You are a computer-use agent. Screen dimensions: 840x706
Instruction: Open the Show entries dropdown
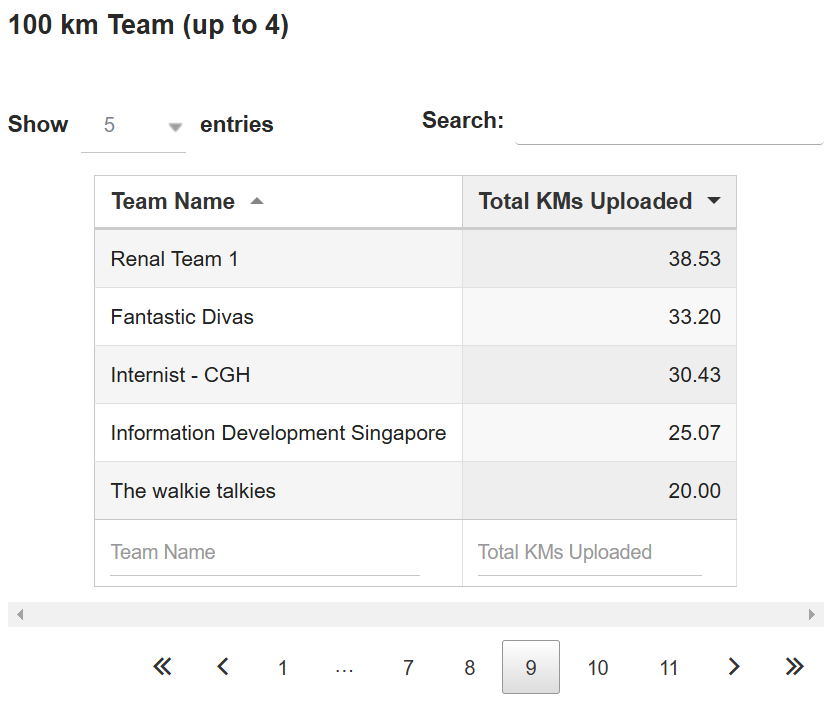(133, 125)
